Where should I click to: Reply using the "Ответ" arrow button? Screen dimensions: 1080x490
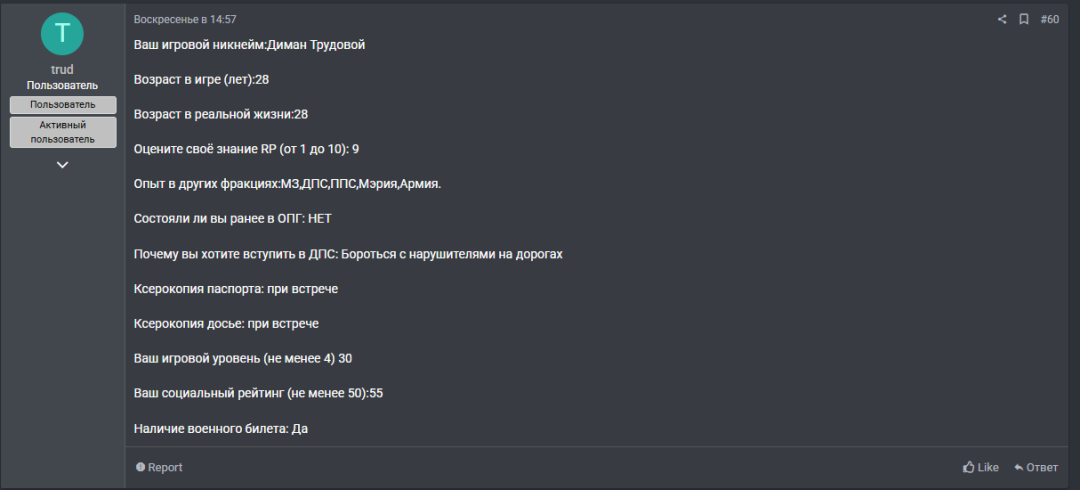pos(1036,467)
